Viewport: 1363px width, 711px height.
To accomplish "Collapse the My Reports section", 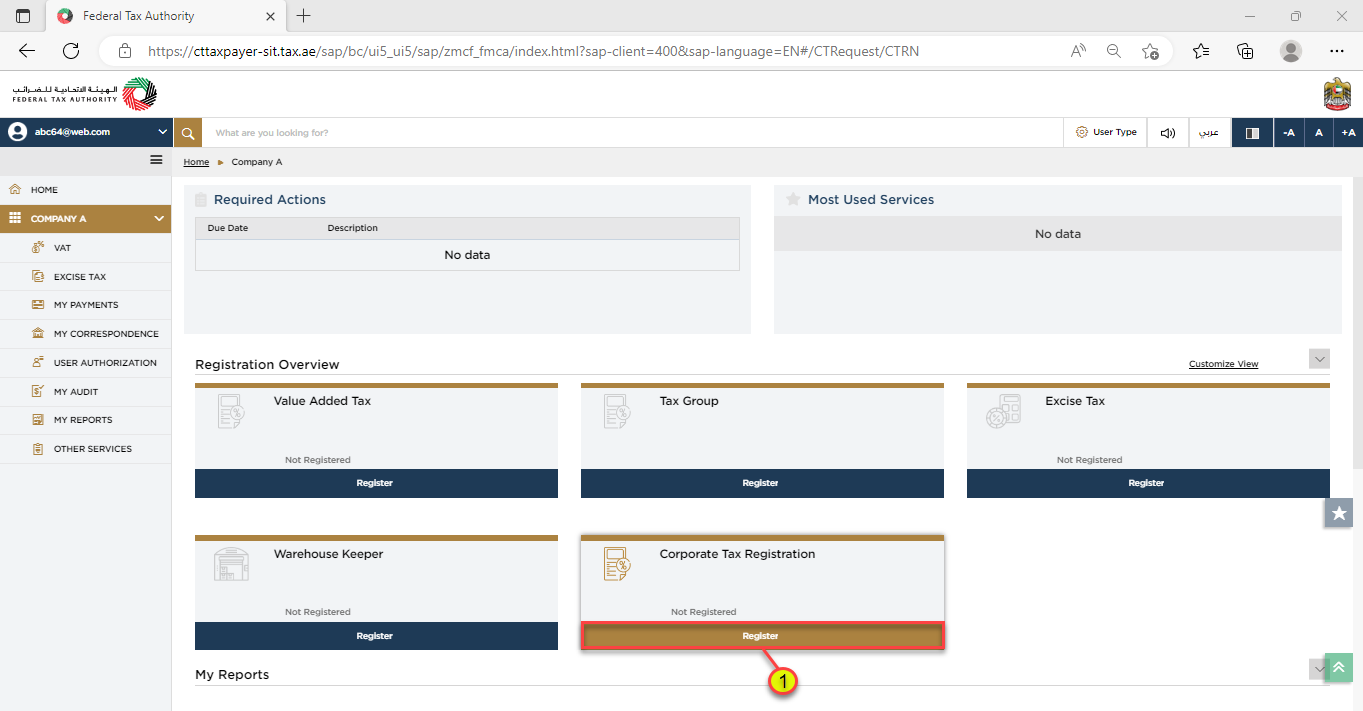I will pos(1316,667).
